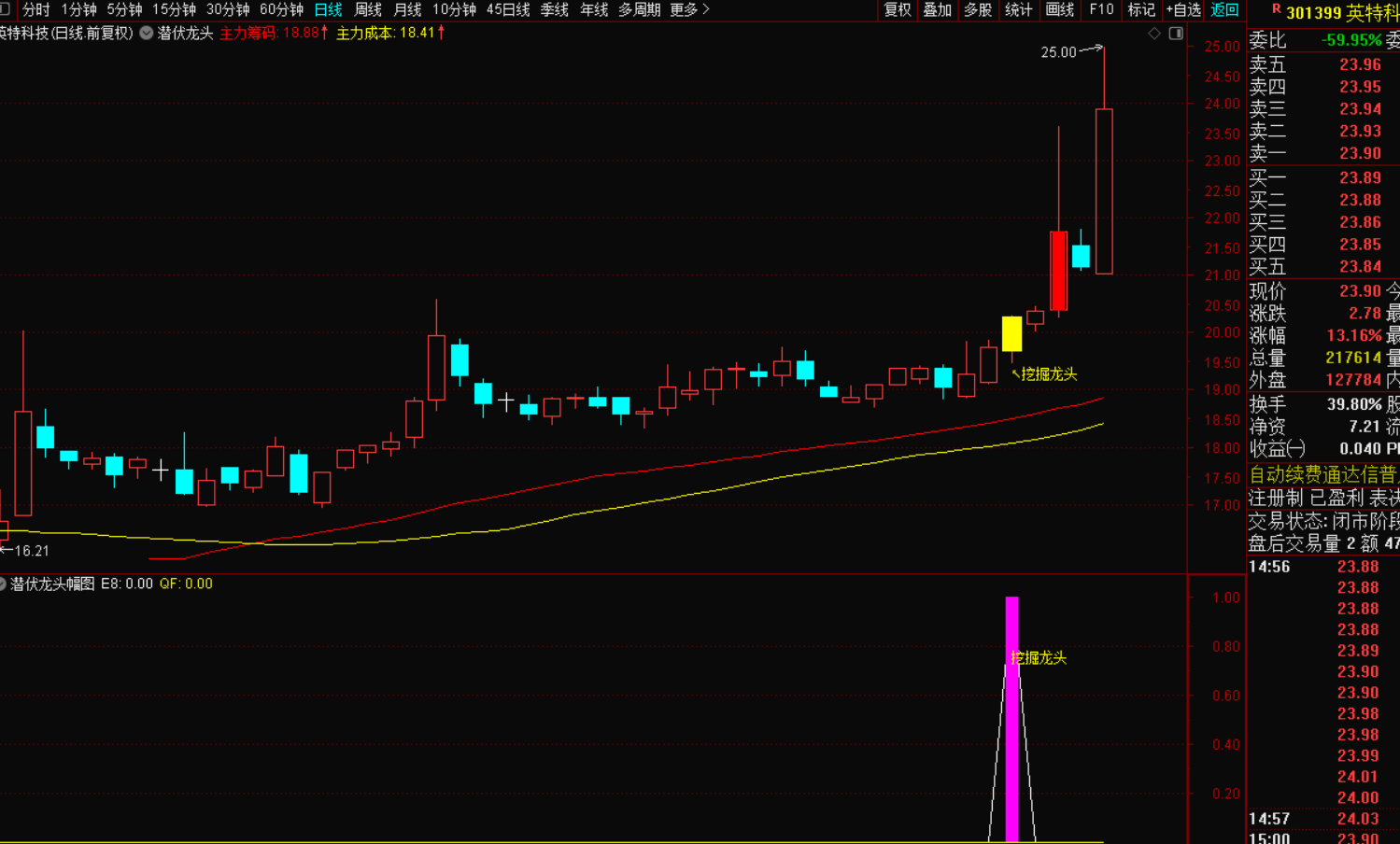Click the 标记 mark button

click(1141, 9)
